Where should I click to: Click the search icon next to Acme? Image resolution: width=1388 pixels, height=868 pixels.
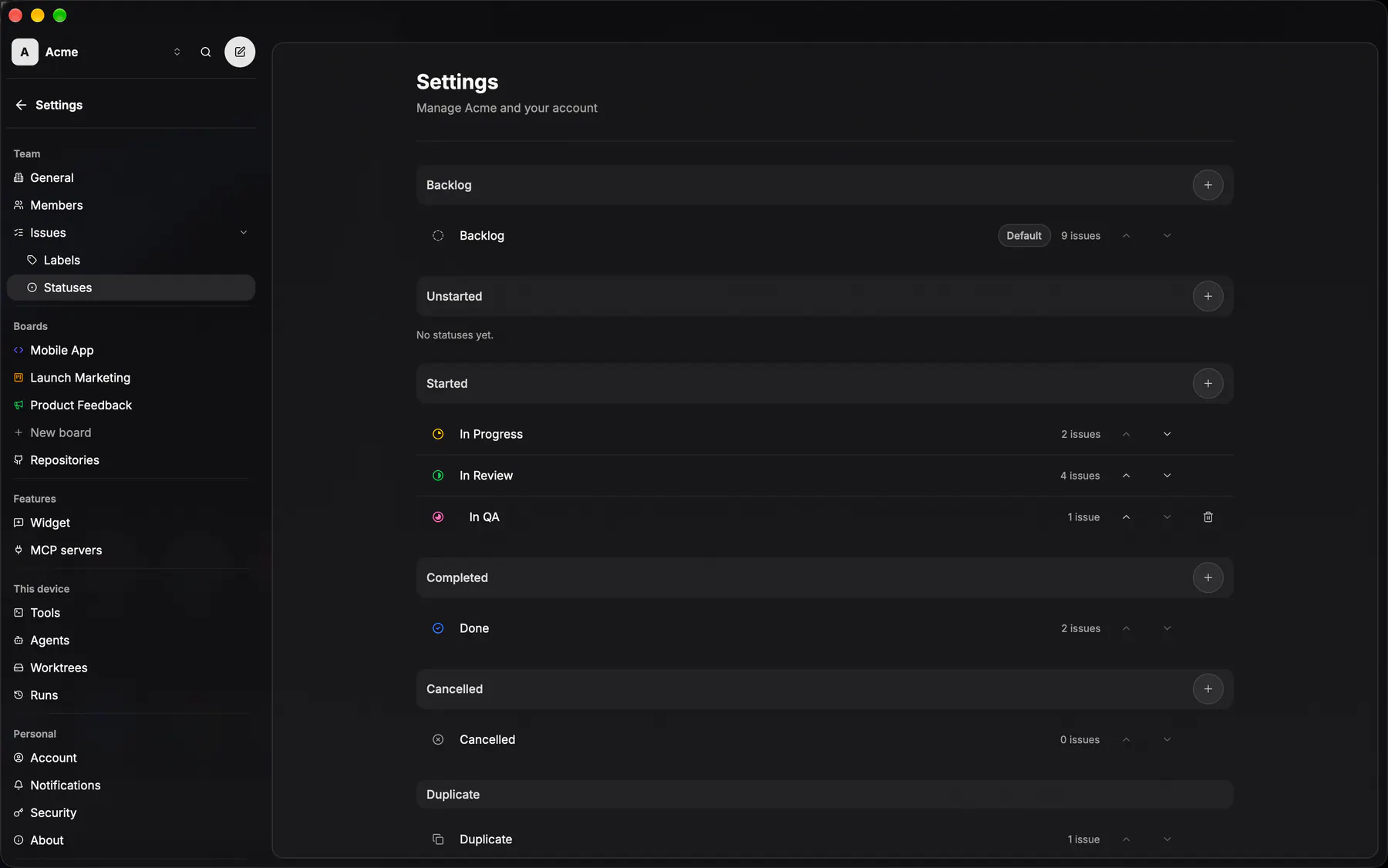point(206,52)
